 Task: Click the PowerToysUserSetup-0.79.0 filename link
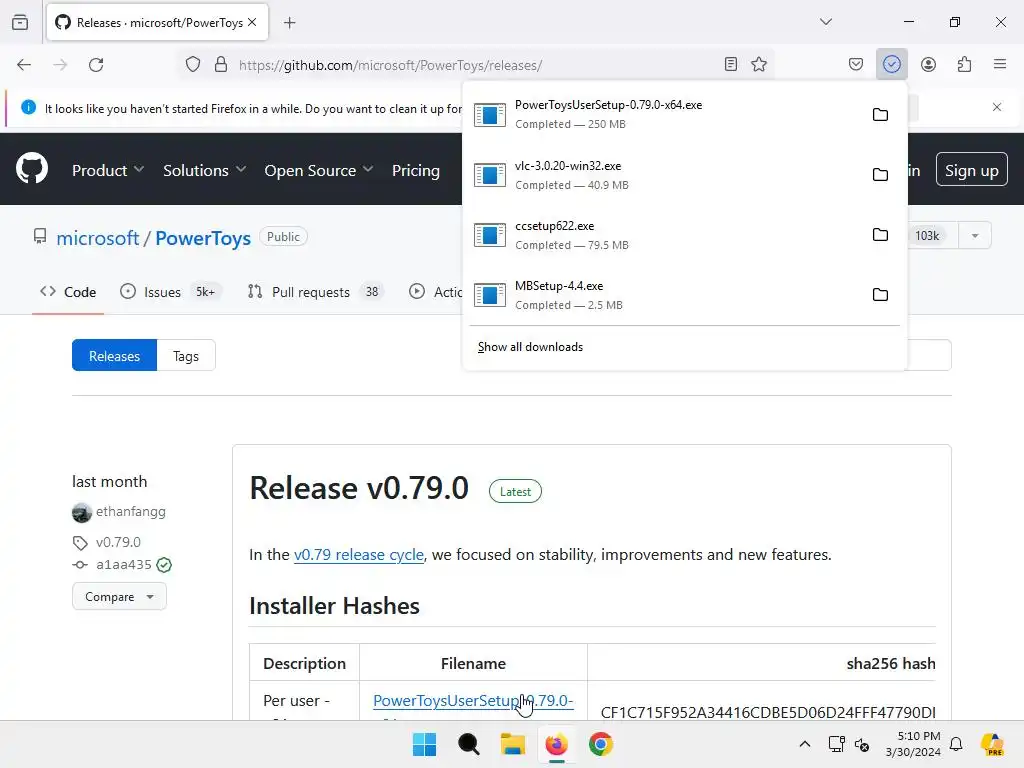tap(473, 701)
